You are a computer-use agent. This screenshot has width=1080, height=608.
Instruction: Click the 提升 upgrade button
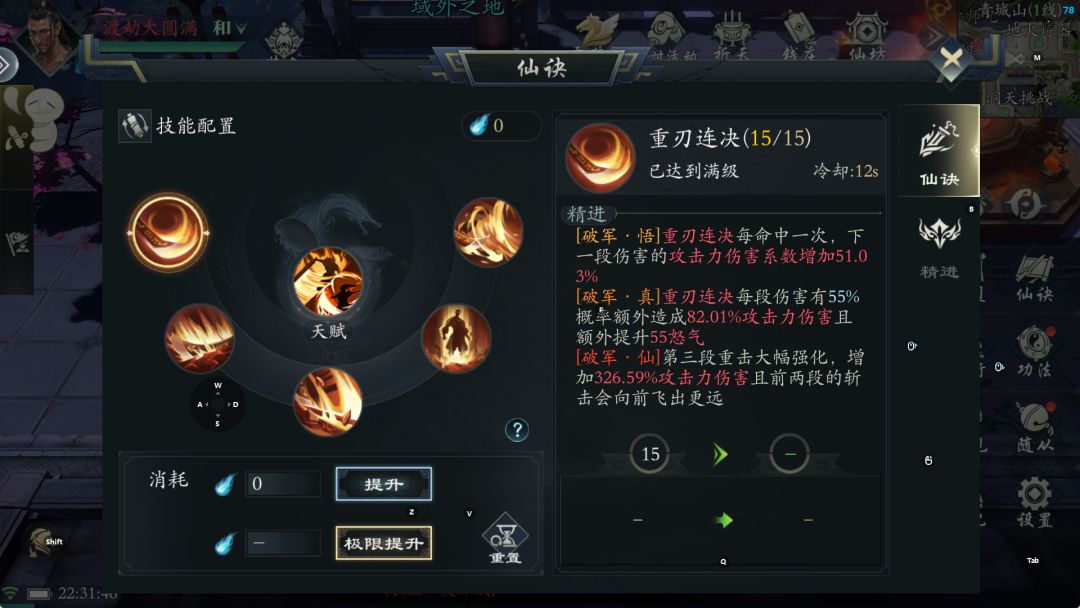pyautogui.click(x=384, y=484)
